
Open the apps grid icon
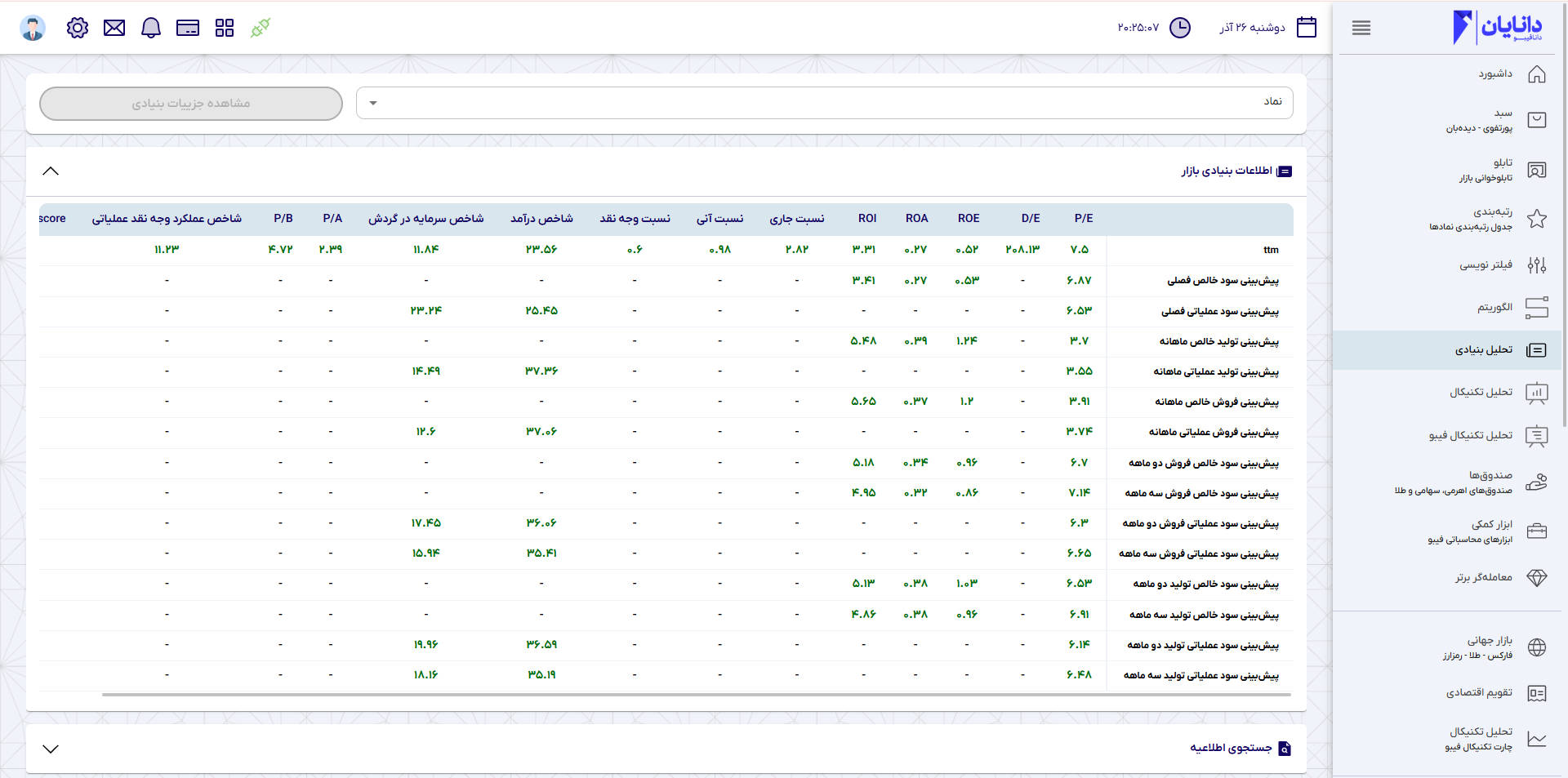coord(225,28)
